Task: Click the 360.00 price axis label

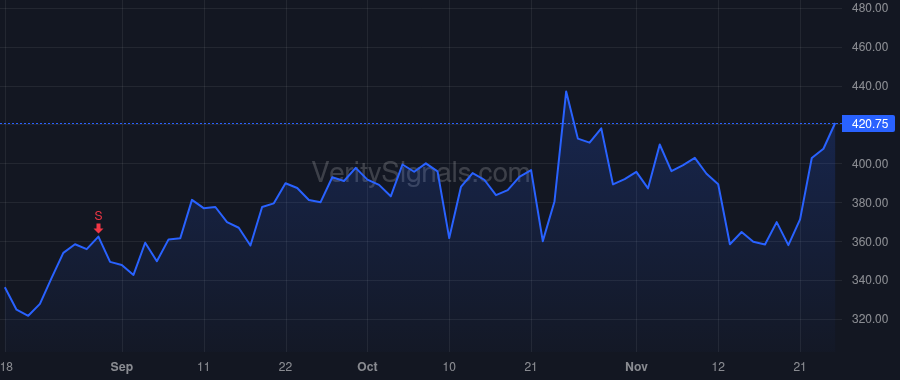Action: point(870,242)
